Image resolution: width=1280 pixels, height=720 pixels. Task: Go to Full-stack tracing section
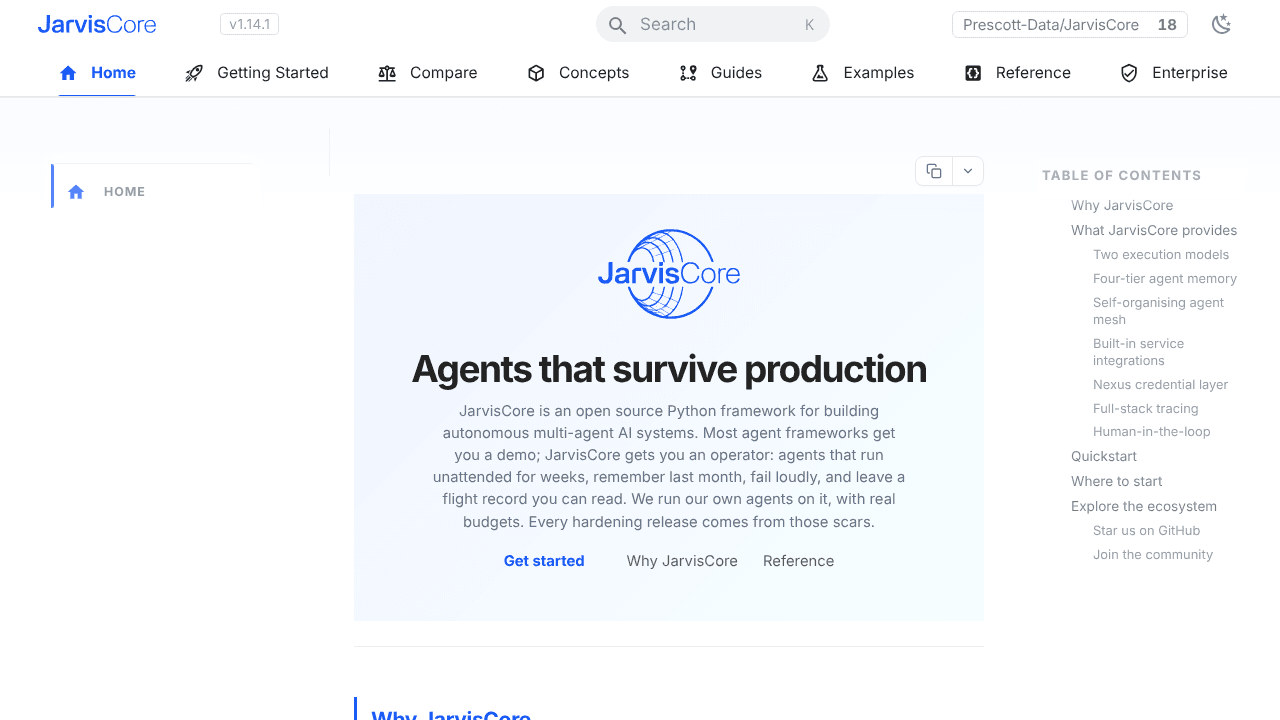click(1145, 408)
